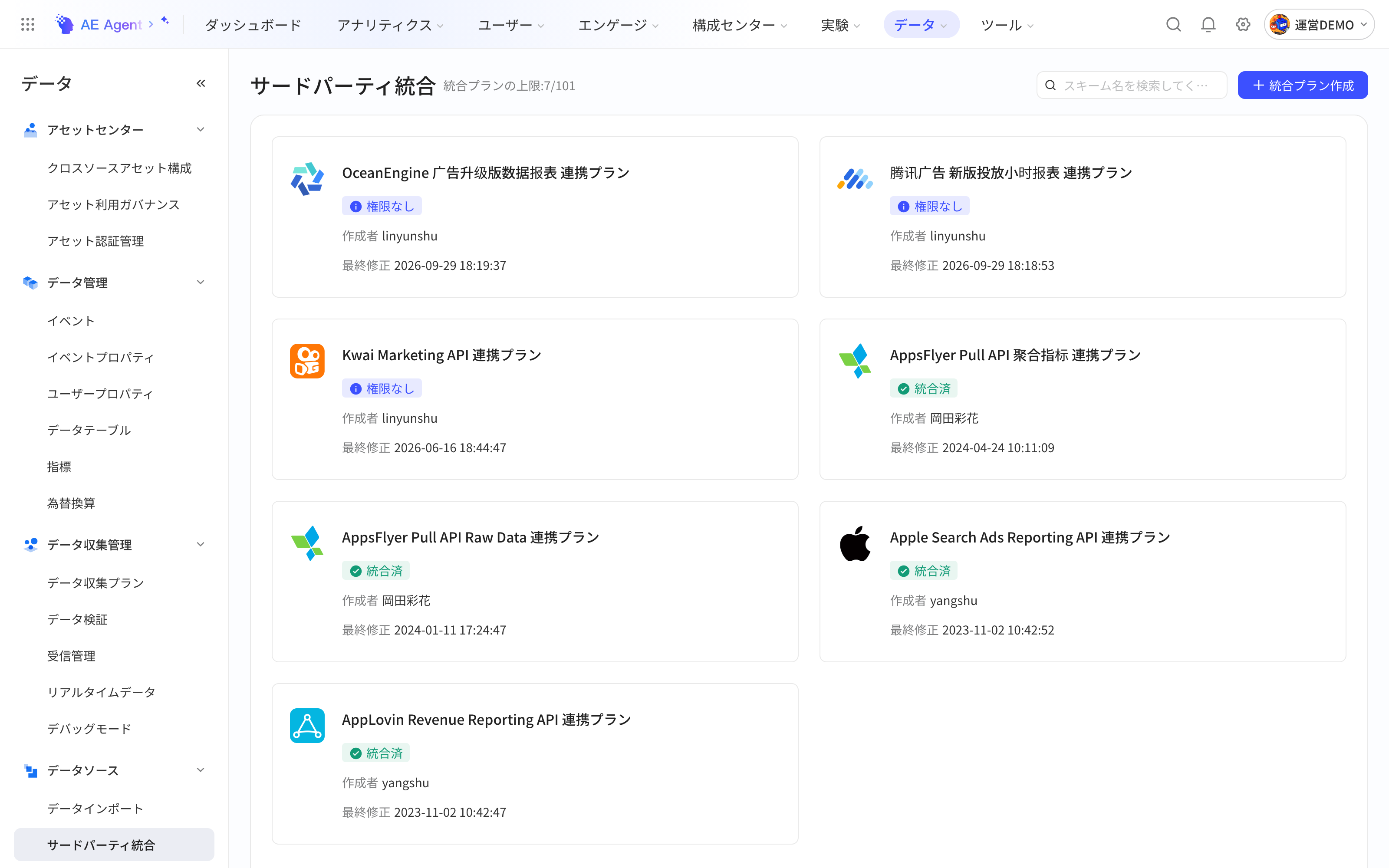Open the ダッシュボード tab
Screen dimensions: 1389x868
point(253,25)
